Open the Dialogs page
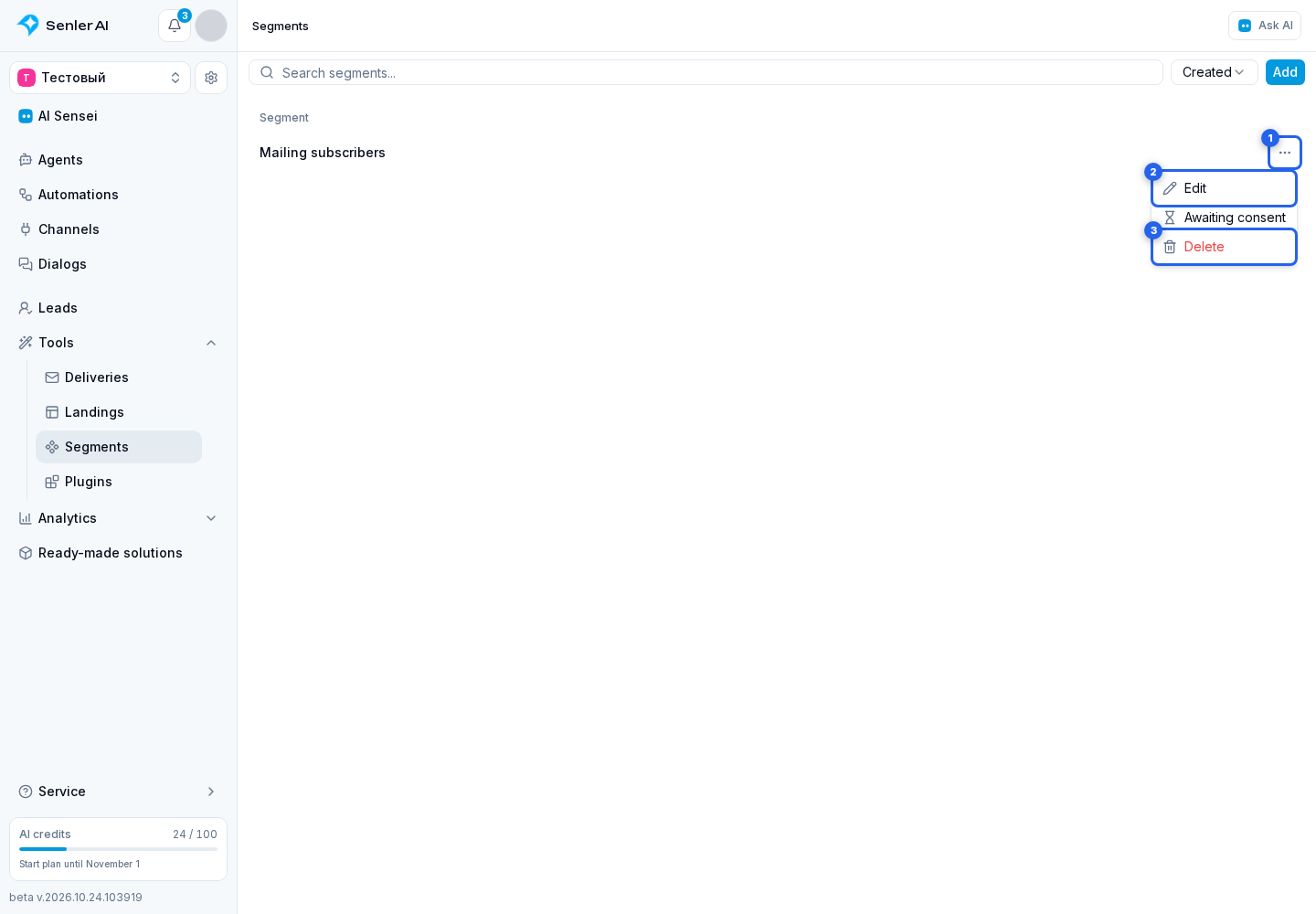 pos(119,264)
